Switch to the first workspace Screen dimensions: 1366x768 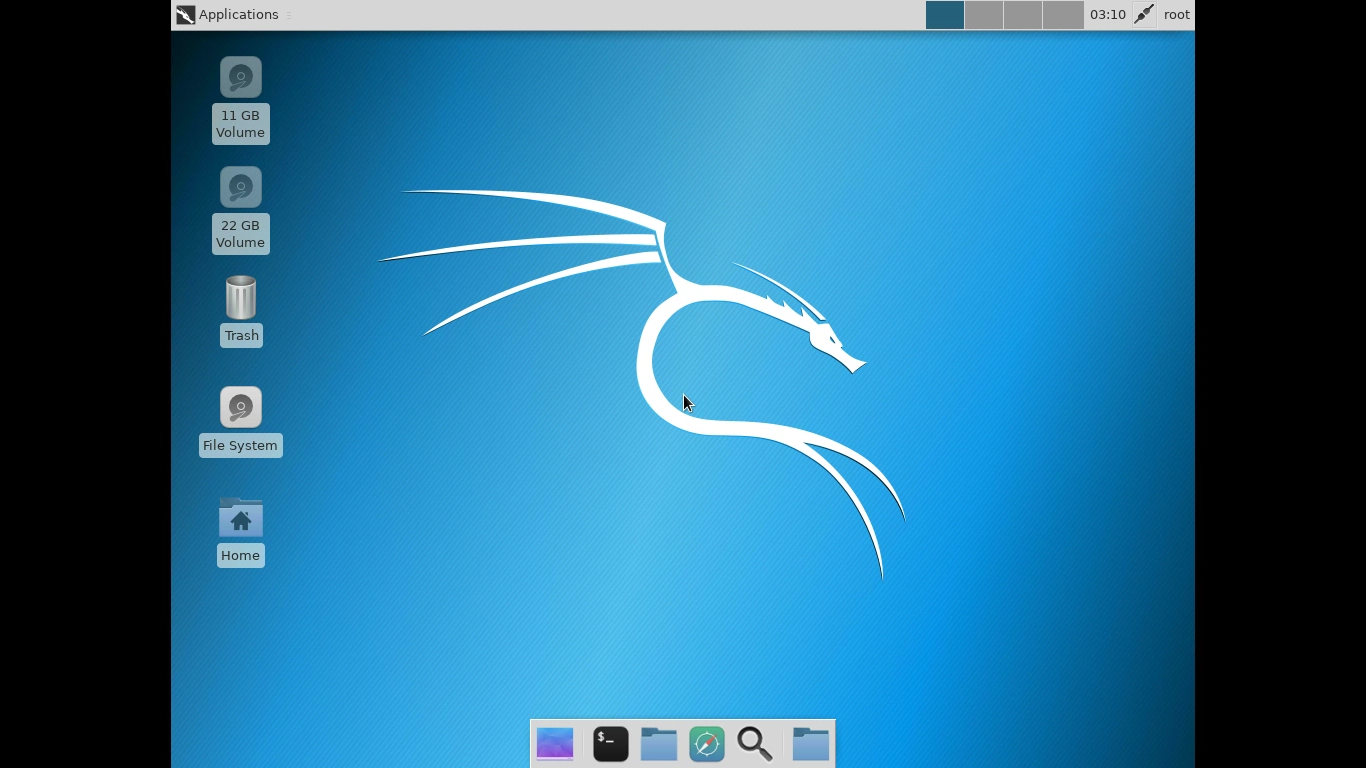945,15
